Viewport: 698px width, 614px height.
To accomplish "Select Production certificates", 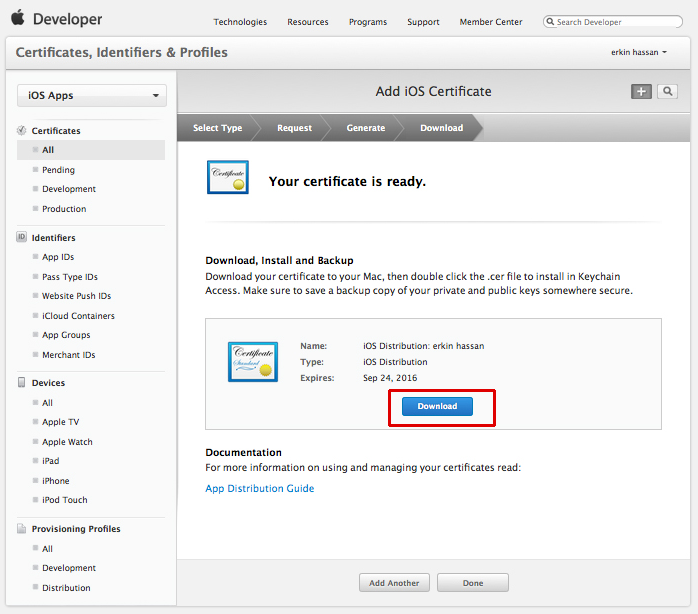I will pyautogui.click(x=64, y=209).
